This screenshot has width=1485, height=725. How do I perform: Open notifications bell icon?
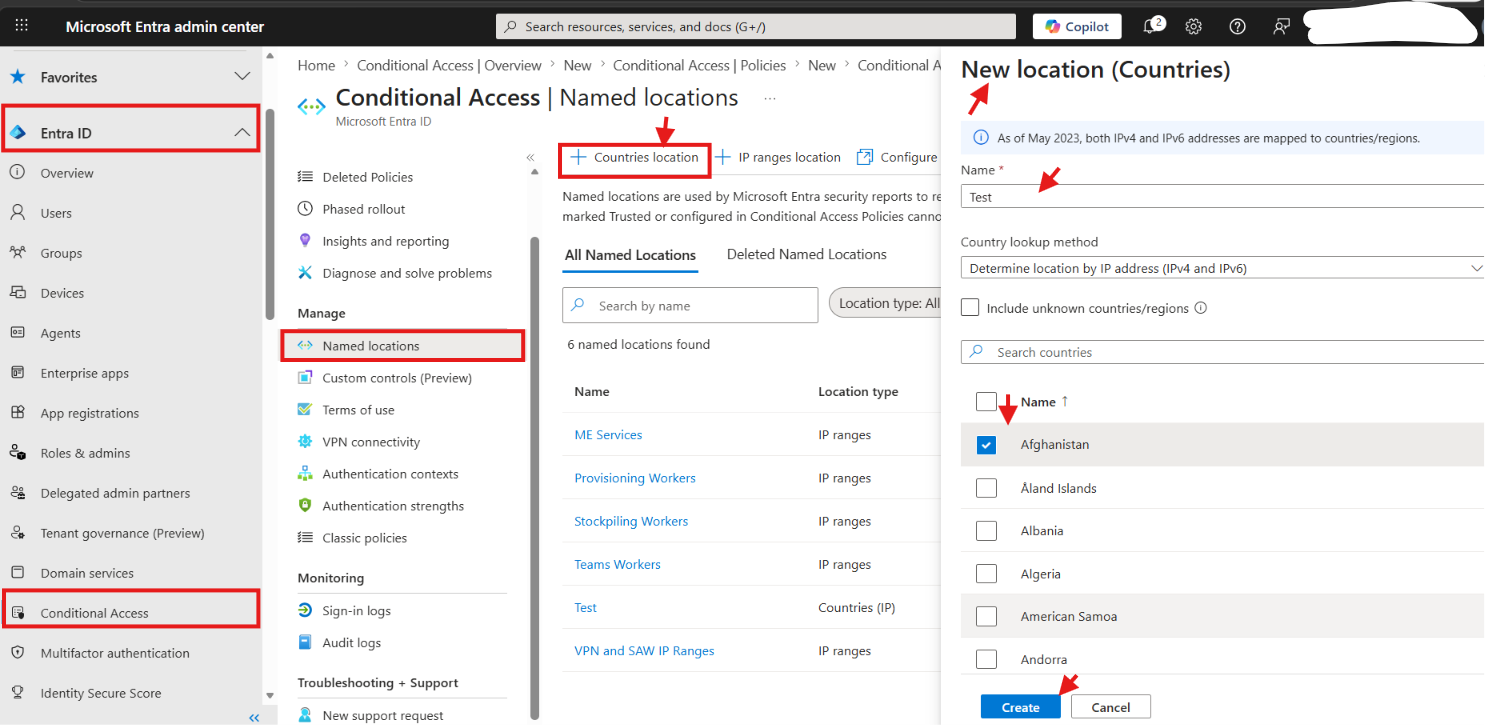coord(1151,26)
